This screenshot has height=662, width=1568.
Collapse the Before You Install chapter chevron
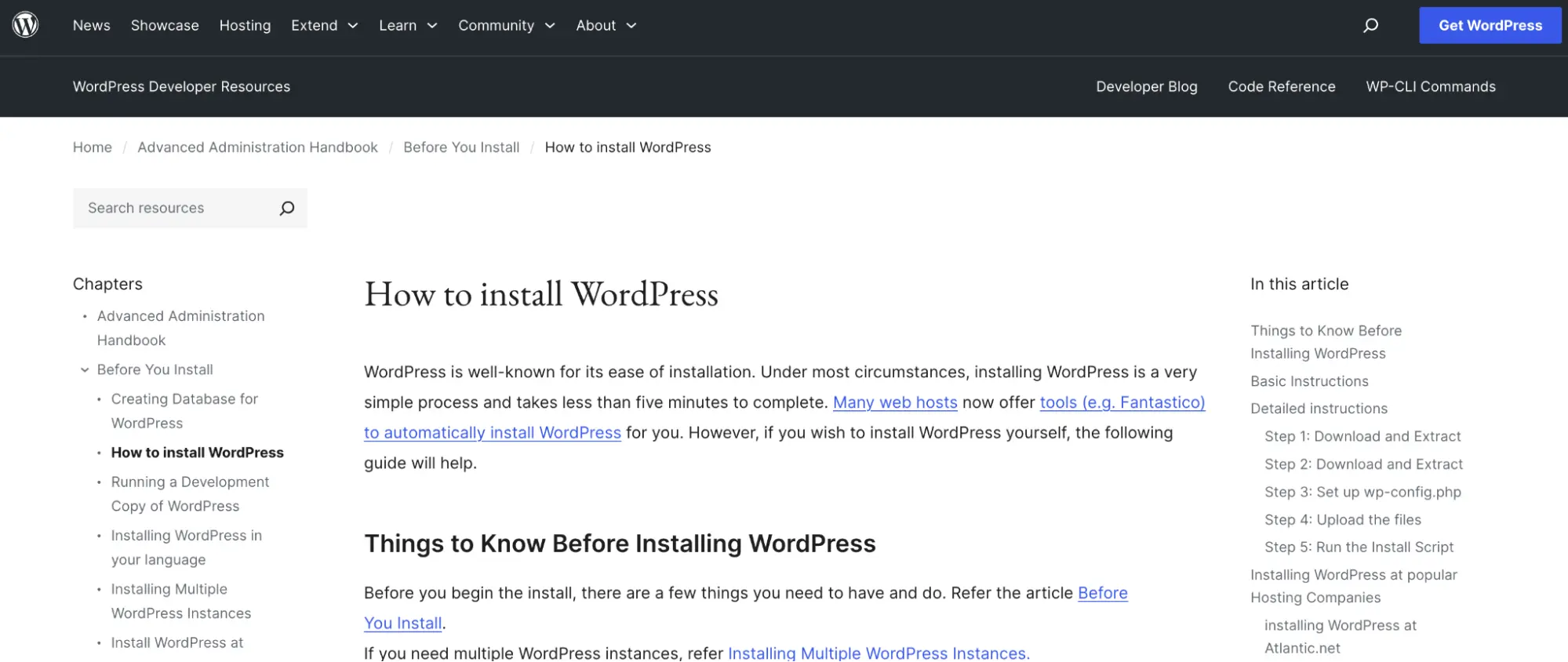click(85, 369)
